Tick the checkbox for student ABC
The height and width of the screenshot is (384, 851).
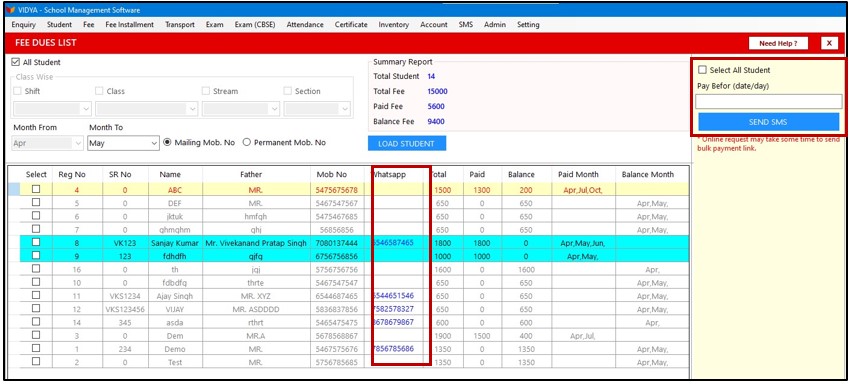point(36,189)
